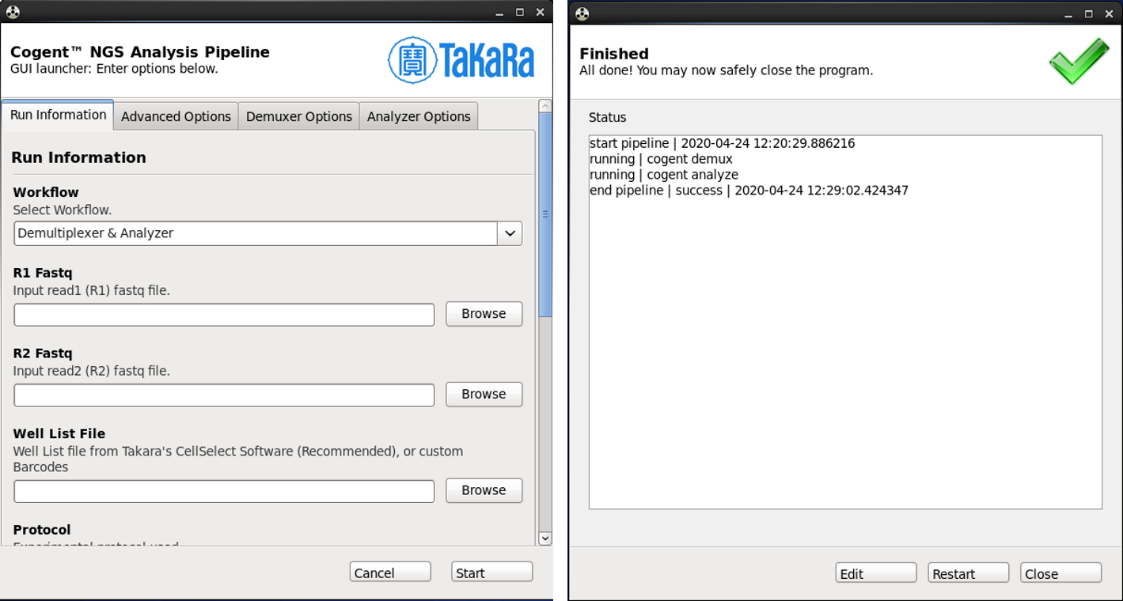Expand the Workflow dropdown arrow

tap(510, 234)
